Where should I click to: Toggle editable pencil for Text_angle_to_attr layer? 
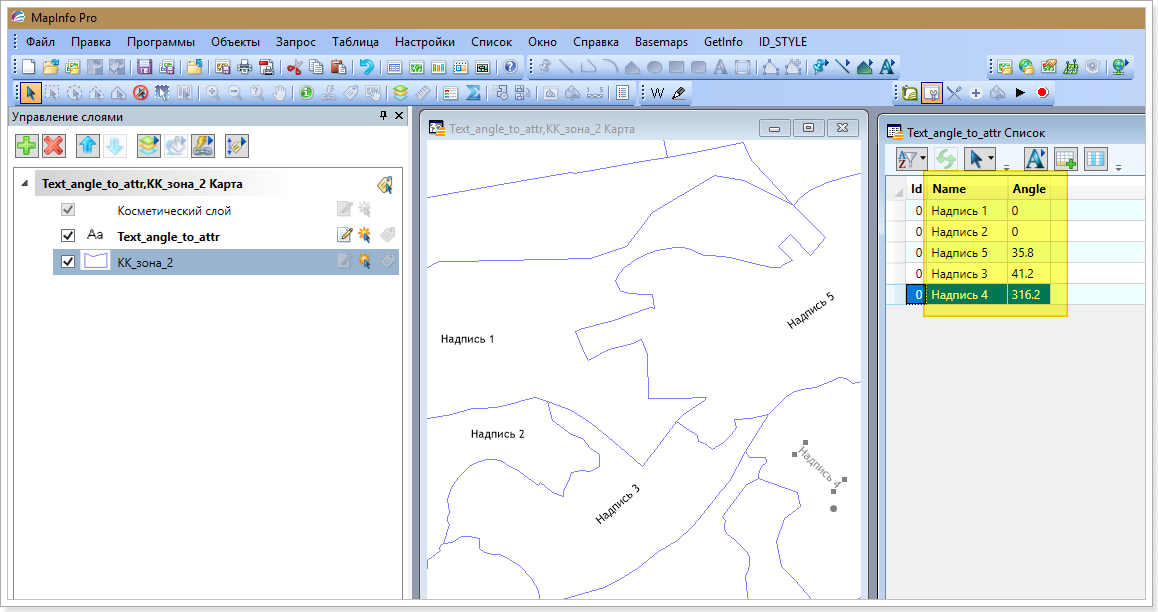(344, 236)
